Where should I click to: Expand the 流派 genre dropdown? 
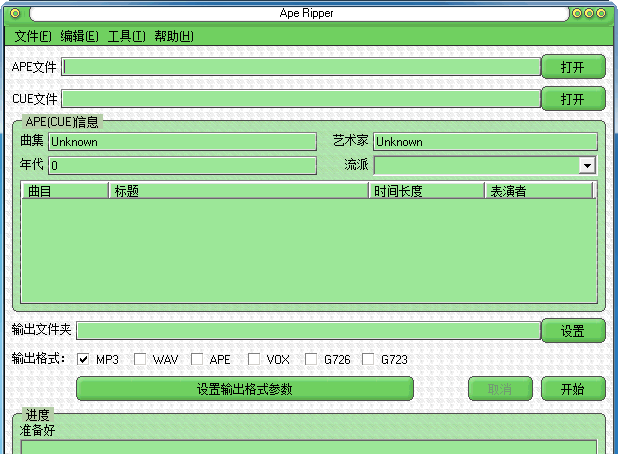[x=587, y=165]
